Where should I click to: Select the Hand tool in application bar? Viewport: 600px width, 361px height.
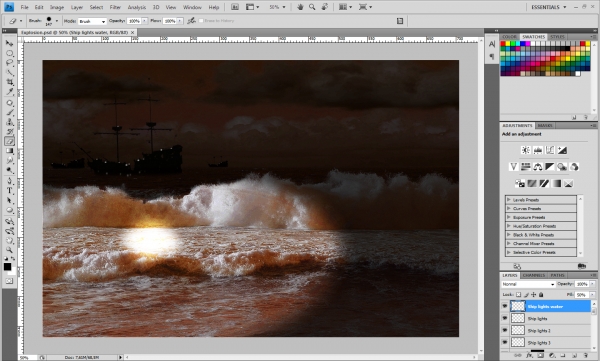tap(300, 7)
